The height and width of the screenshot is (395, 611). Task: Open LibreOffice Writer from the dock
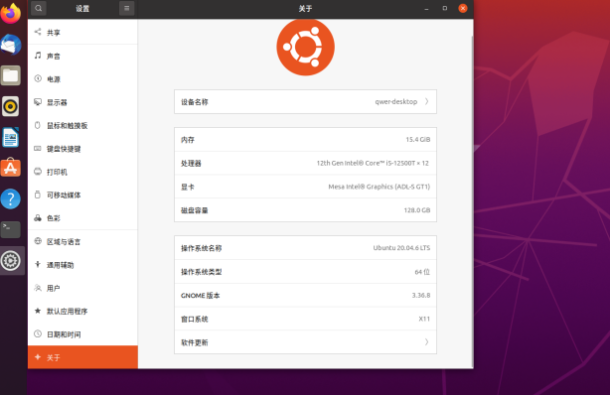[11, 137]
